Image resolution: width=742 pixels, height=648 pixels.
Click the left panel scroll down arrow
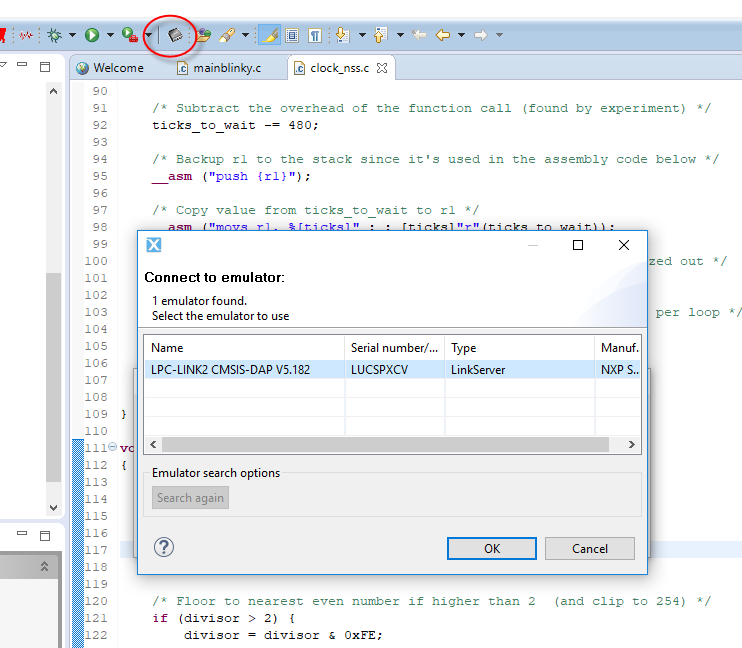pyautogui.click(x=53, y=508)
